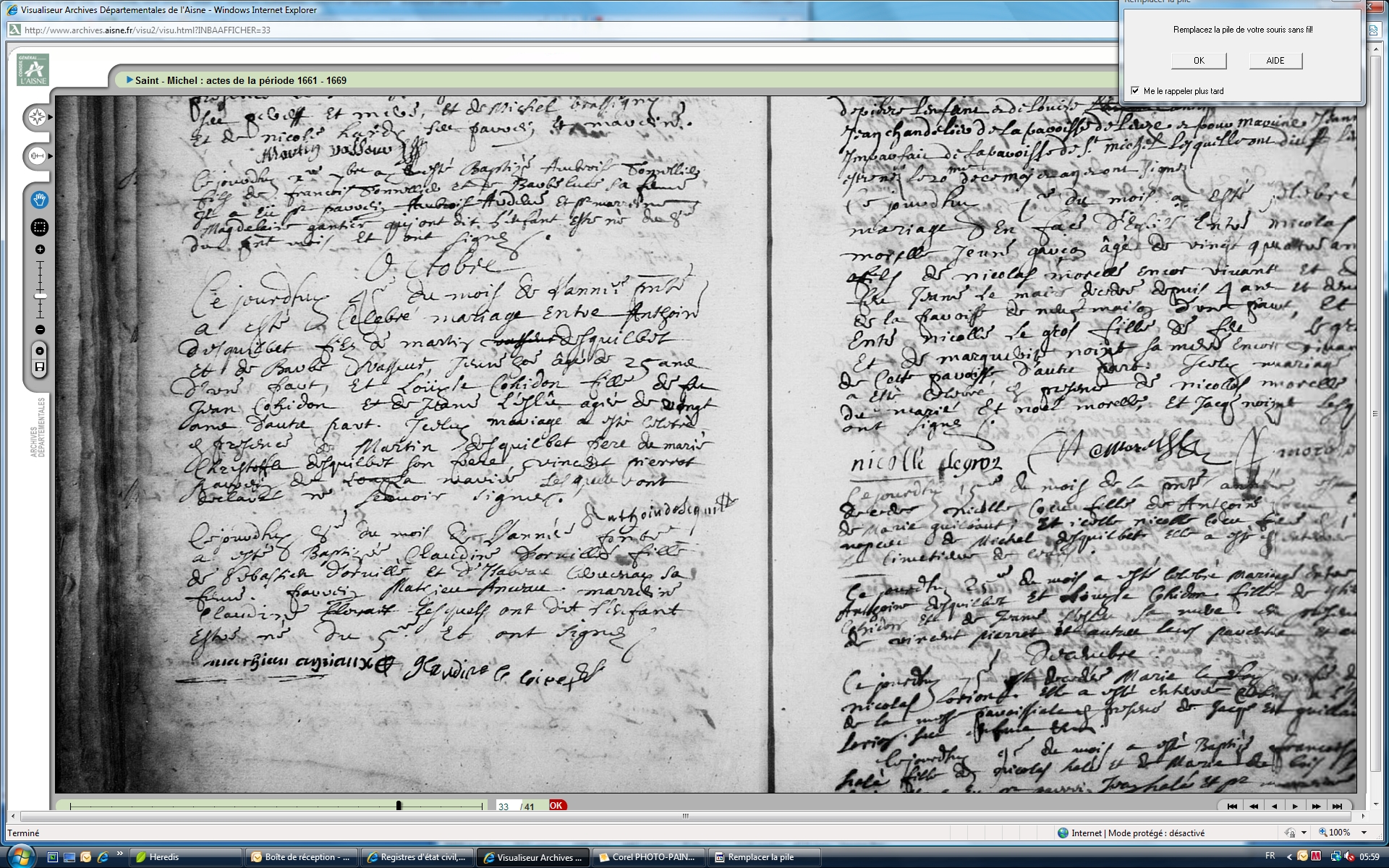Click OK in the mouse battery dialog
Screen dimensions: 1389x868
[x=1199, y=61]
